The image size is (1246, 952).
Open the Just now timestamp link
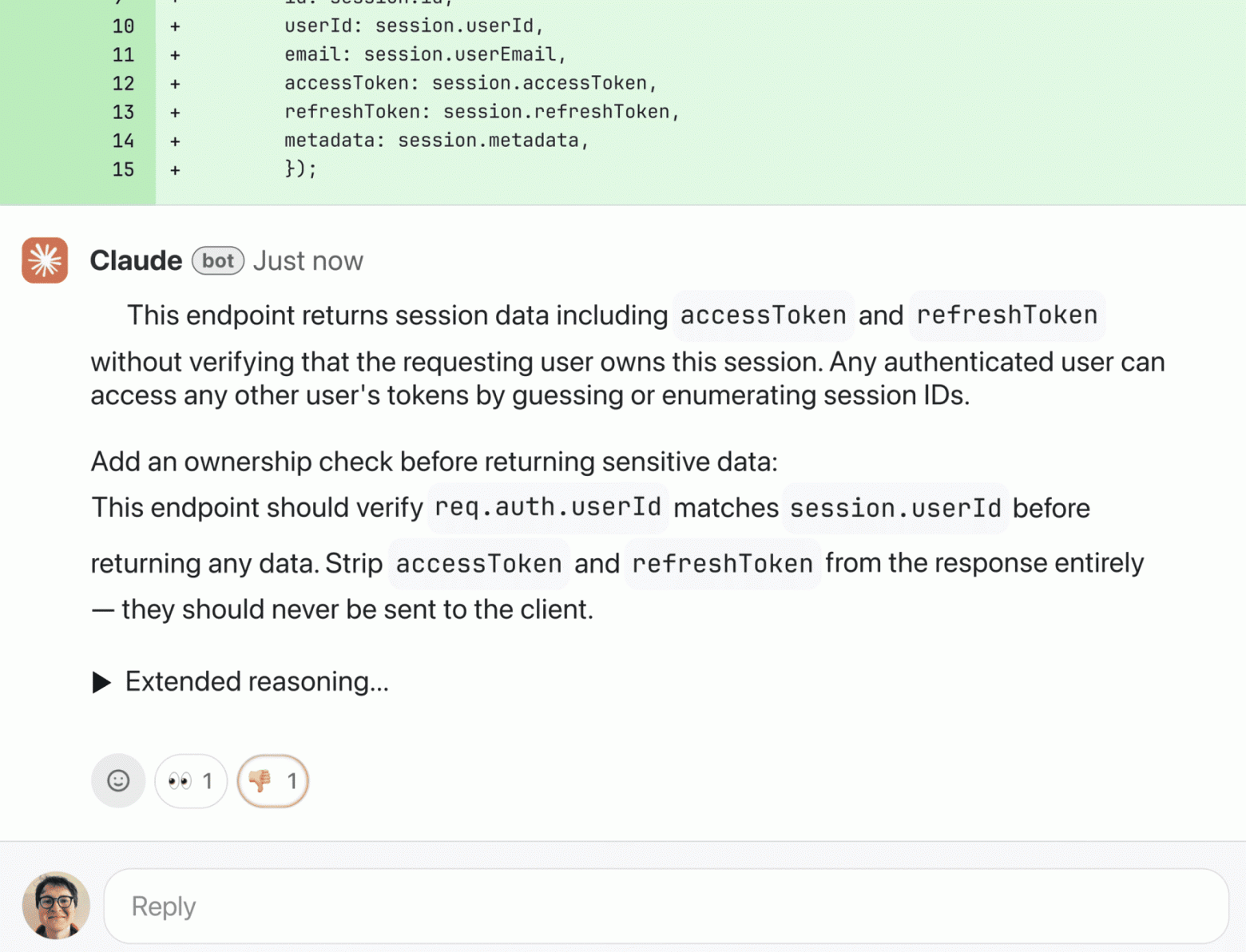click(308, 261)
